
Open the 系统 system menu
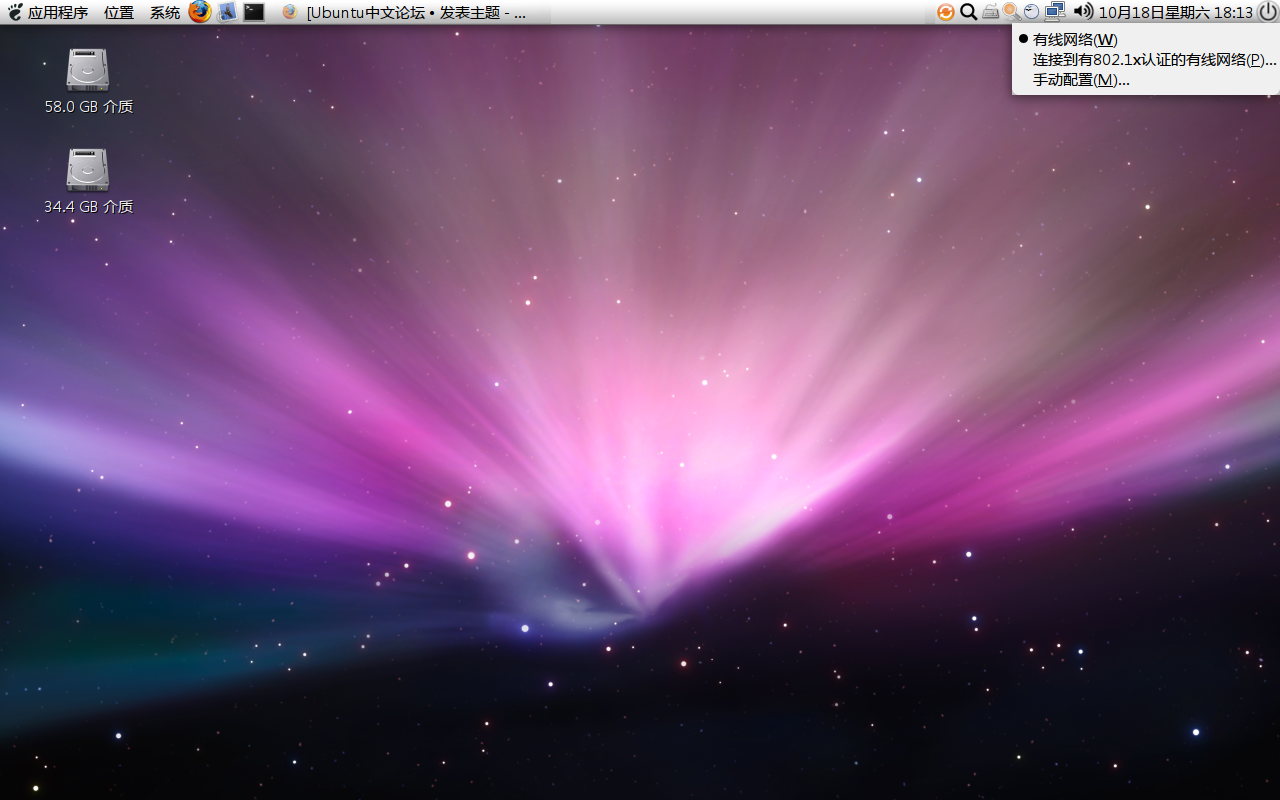[165, 12]
